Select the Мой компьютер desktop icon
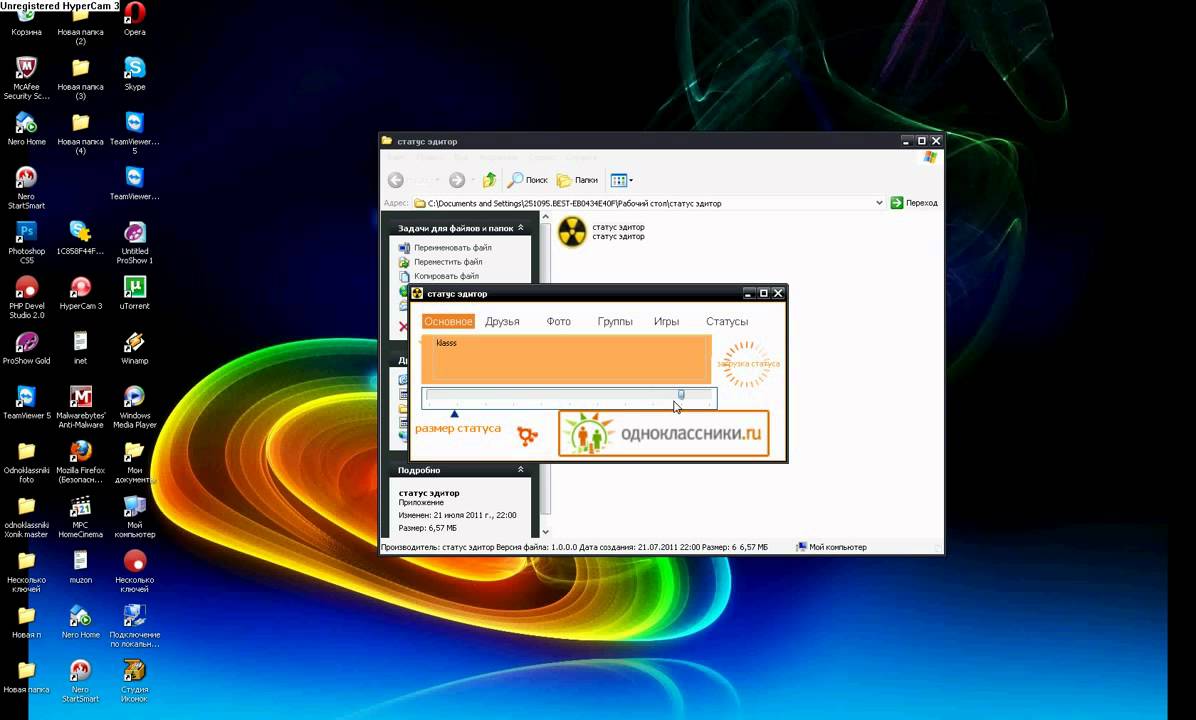This screenshot has height=720, width=1196. click(x=134, y=517)
